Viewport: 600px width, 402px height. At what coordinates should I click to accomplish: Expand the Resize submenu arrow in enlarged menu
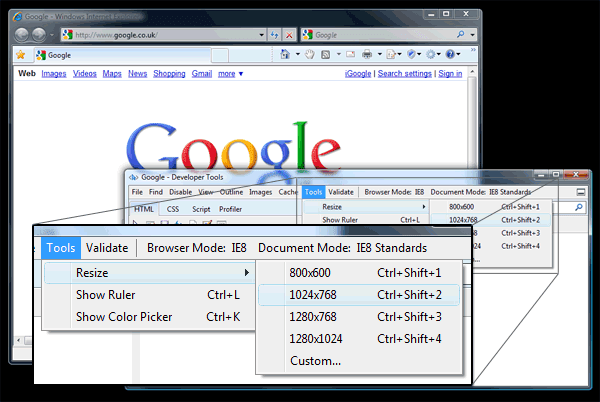247,273
